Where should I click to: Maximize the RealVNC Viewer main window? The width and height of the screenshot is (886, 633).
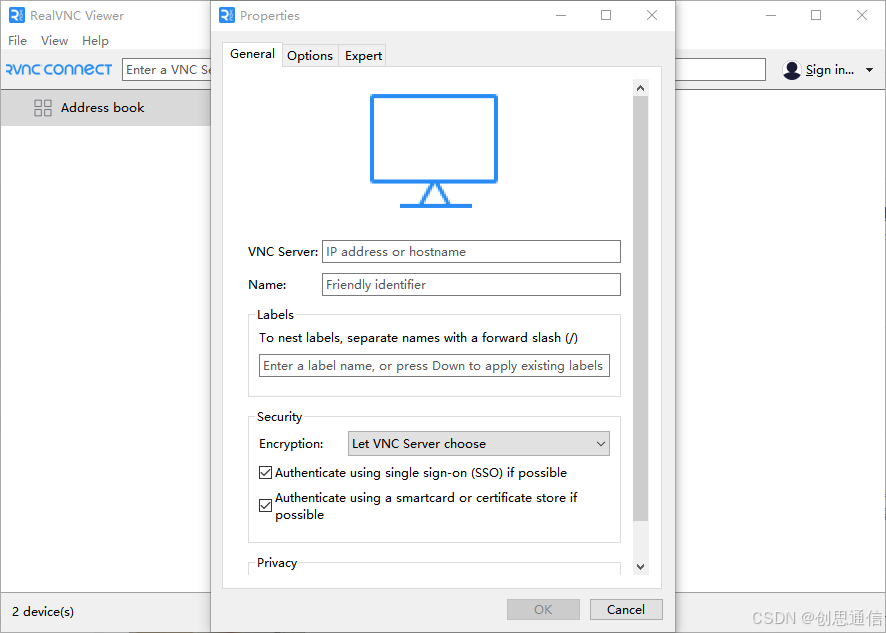click(x=816, y=15)
